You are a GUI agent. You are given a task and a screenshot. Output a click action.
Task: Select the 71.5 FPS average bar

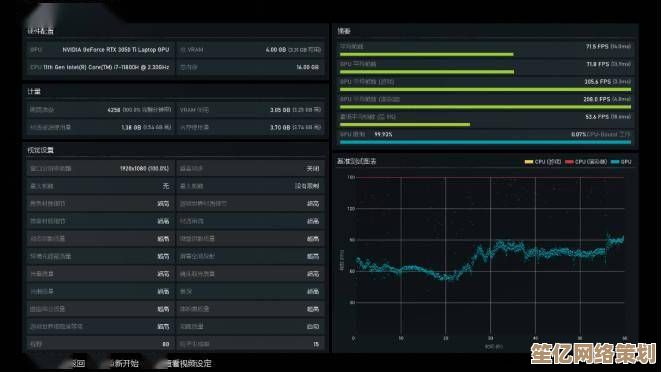tap(426, 54)
